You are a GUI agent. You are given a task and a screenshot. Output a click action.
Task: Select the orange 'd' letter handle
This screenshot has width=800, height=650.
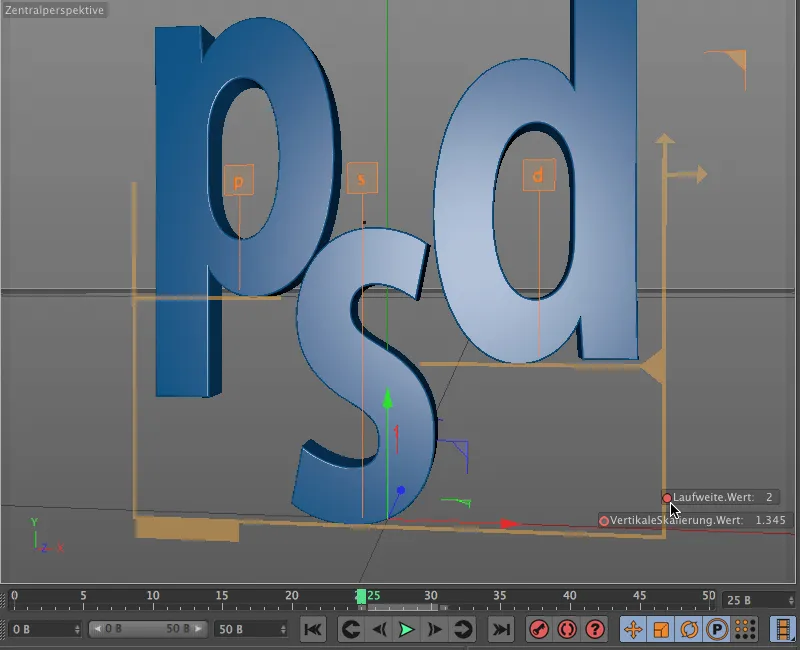(x=539, y=175)
